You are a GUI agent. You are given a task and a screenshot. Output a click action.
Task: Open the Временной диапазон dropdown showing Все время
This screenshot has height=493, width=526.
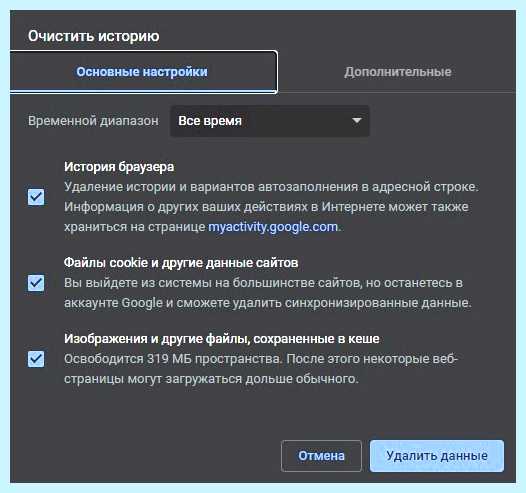pyautogui.click(x=269, y=121)
